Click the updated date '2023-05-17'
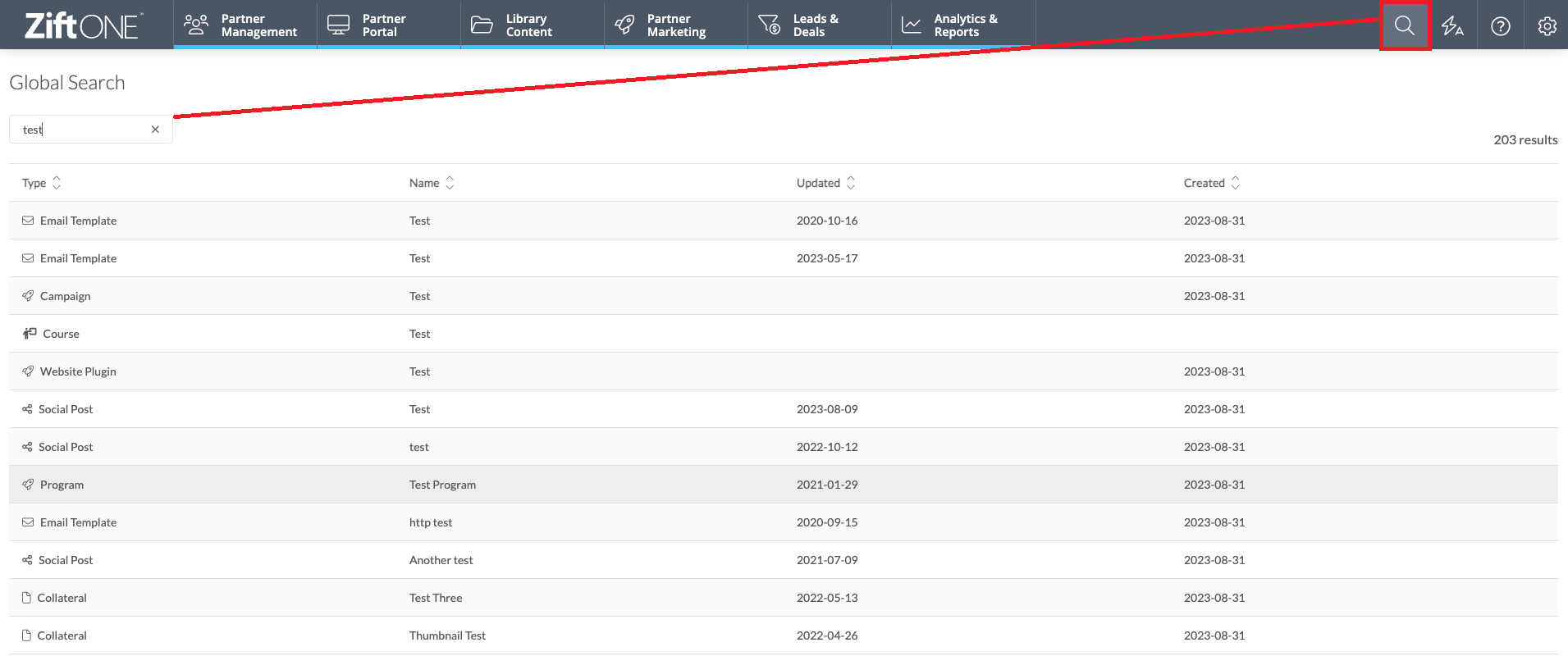 [827, 258]
